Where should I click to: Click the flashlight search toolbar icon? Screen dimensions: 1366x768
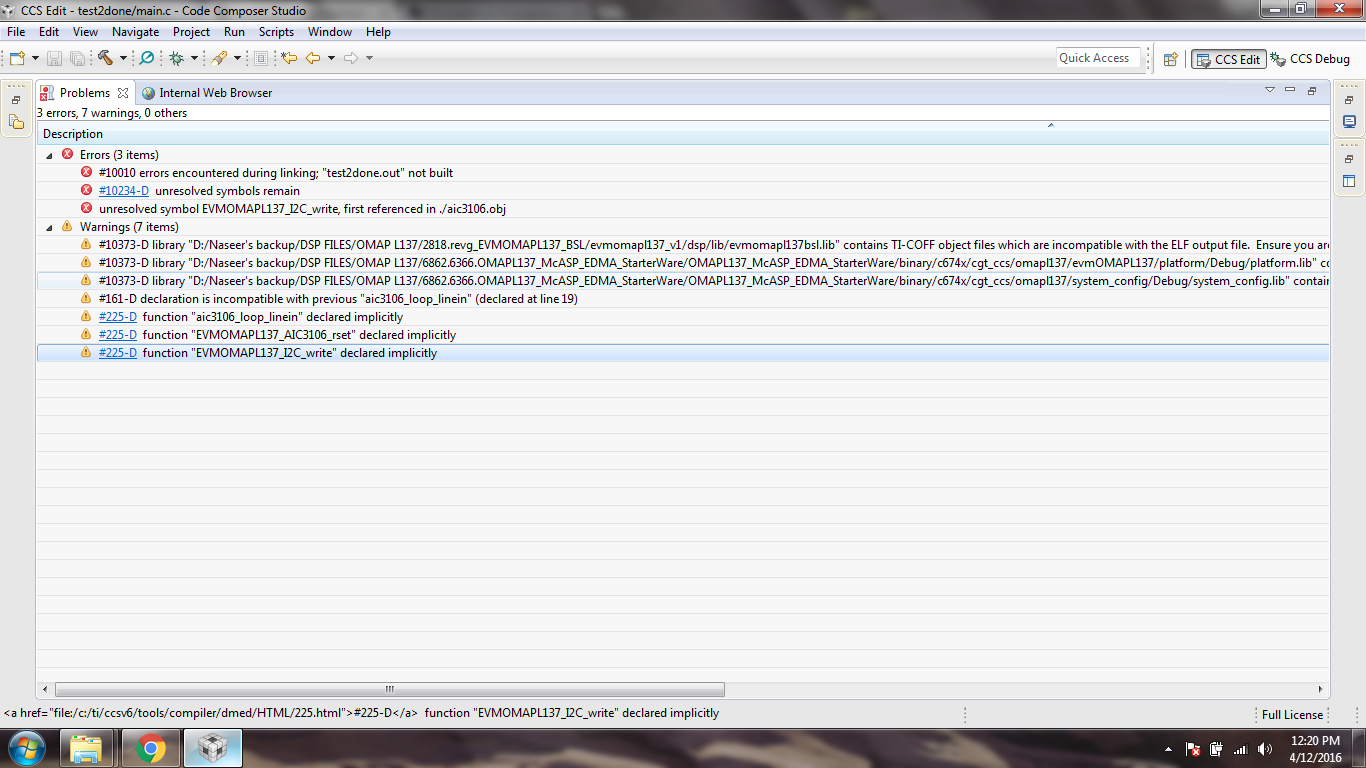[219, 58]
